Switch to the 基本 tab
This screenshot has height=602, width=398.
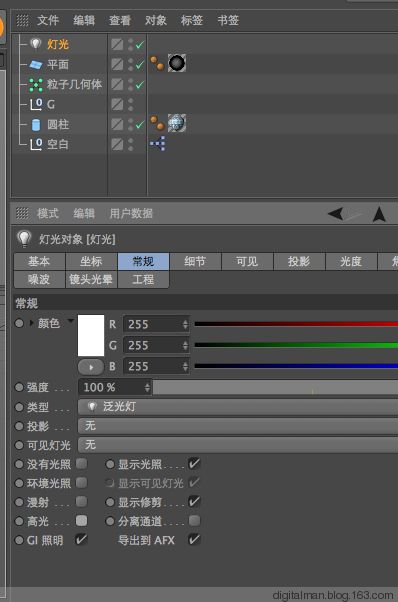pos(39,261)
